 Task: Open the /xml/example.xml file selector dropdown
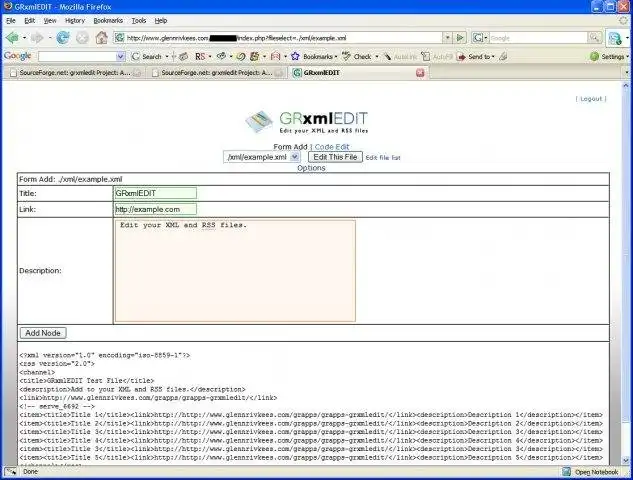[295, 157]
